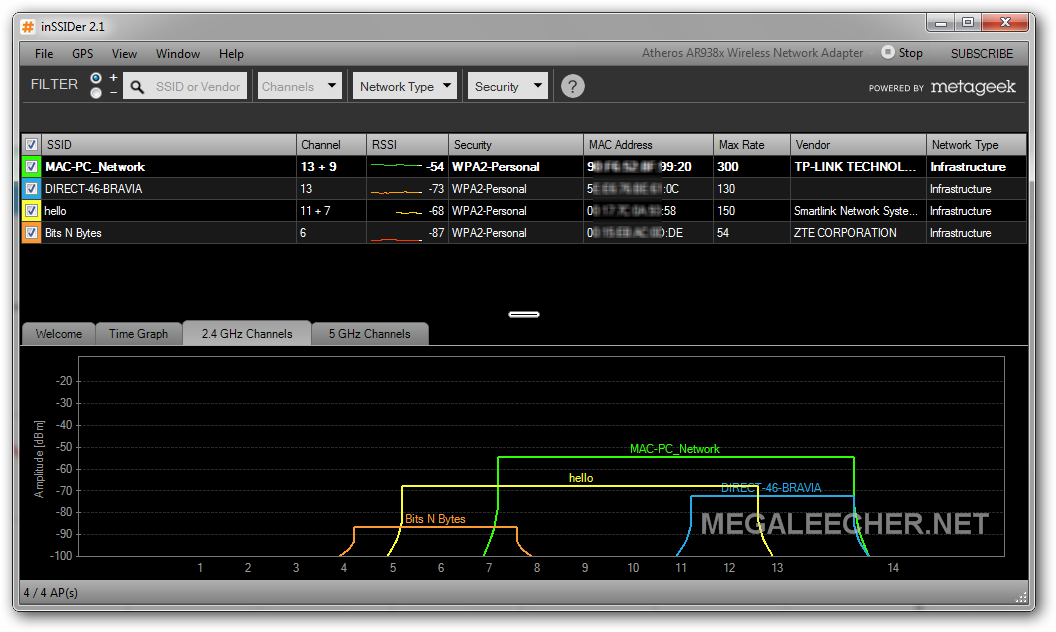Select the 2.4 GHz Channels tab
Image resolution: width=1056 pixels, height=632 pixels.
(247, 334)
